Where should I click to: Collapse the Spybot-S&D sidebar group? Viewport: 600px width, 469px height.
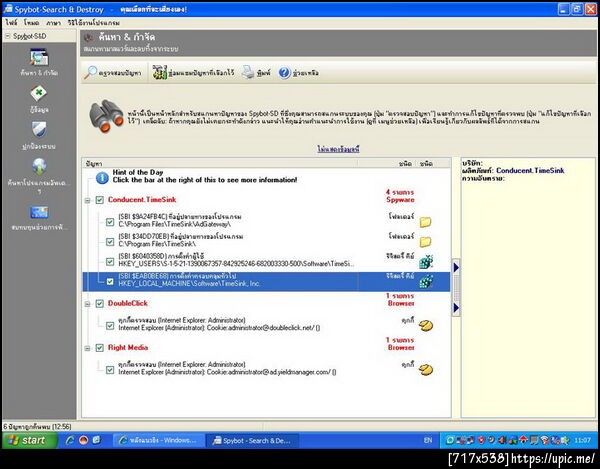click(8, 36)
